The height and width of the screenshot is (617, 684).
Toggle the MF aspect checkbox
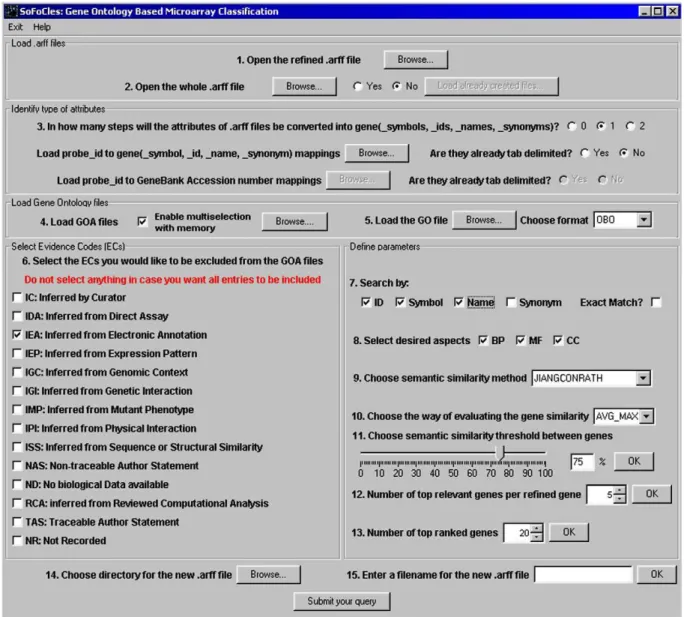tap(520, 340)
